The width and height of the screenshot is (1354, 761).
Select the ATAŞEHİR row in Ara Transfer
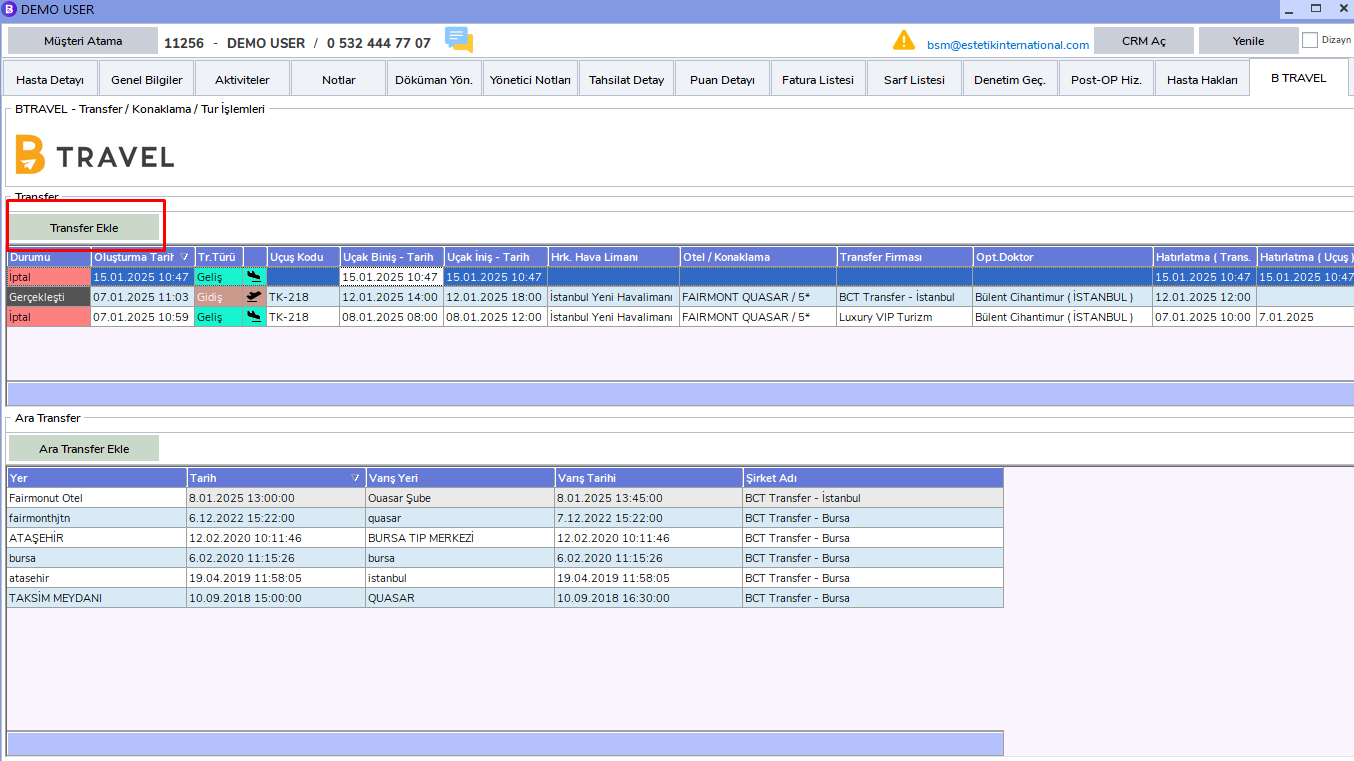tap(505, 538)
